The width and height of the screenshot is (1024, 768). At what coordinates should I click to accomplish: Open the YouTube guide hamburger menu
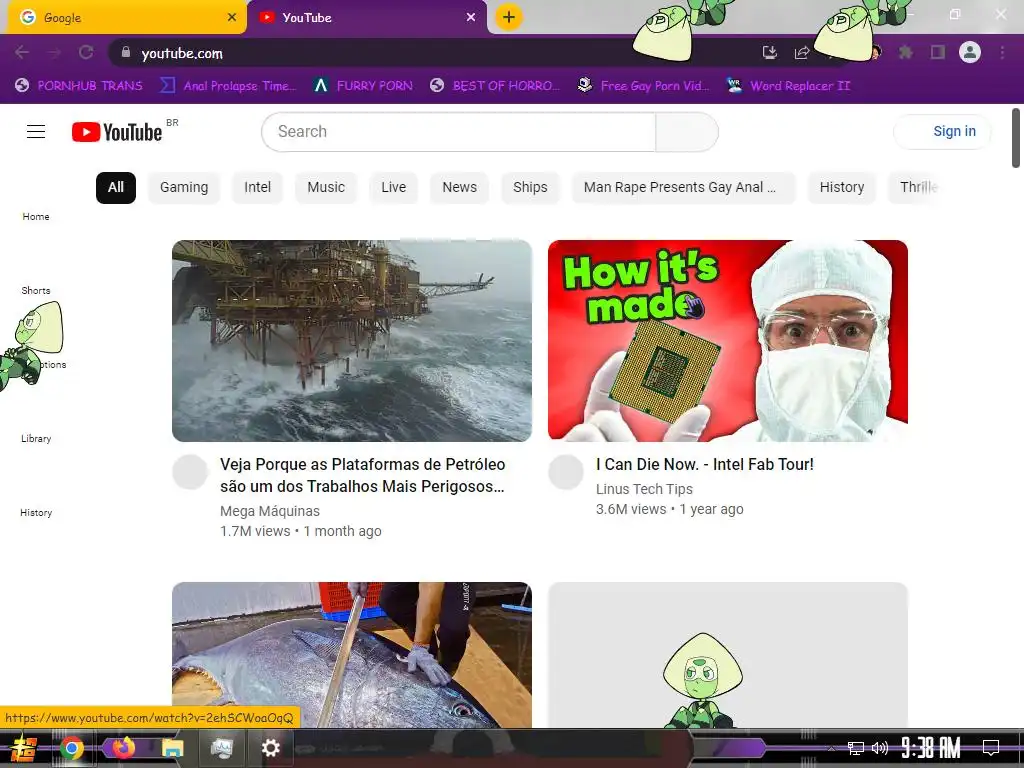[x=36, y=132]
